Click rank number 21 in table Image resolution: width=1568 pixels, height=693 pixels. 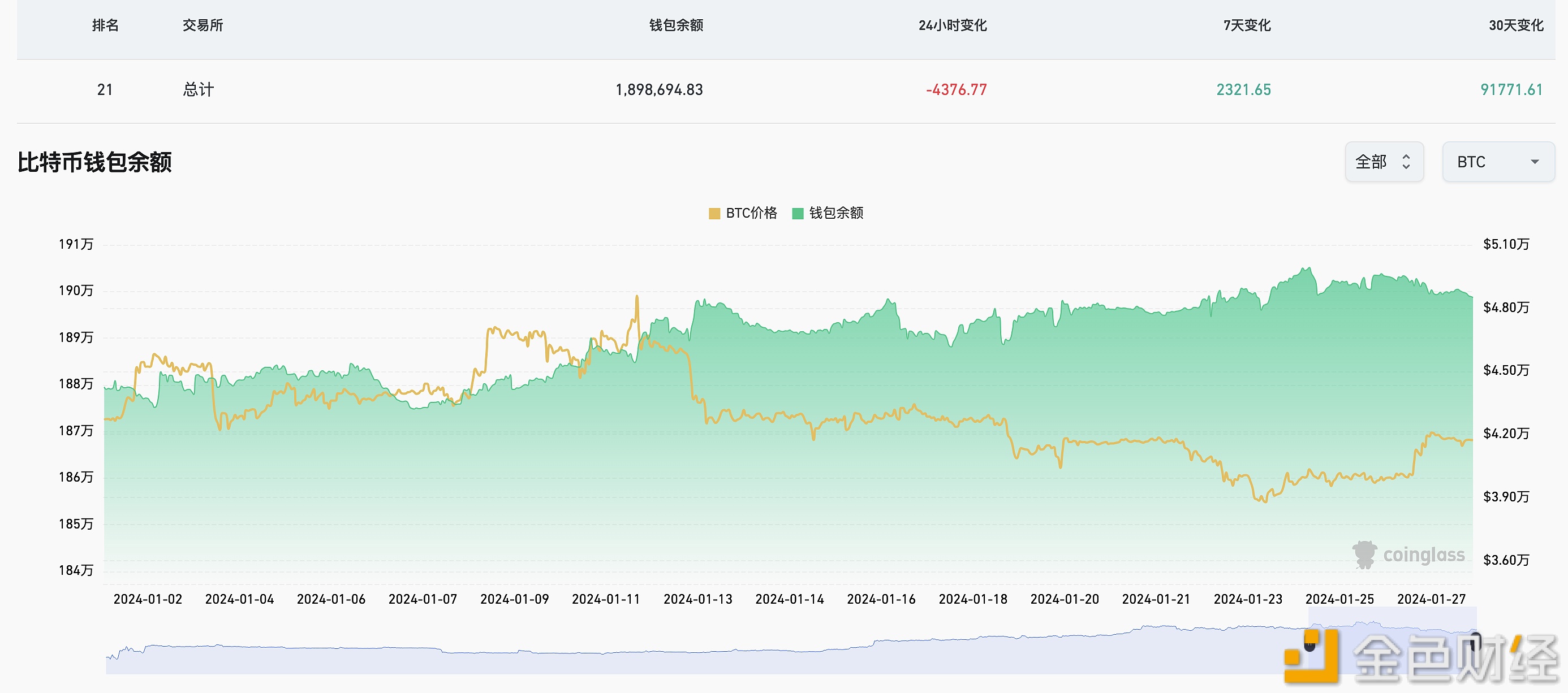(105, 90)
